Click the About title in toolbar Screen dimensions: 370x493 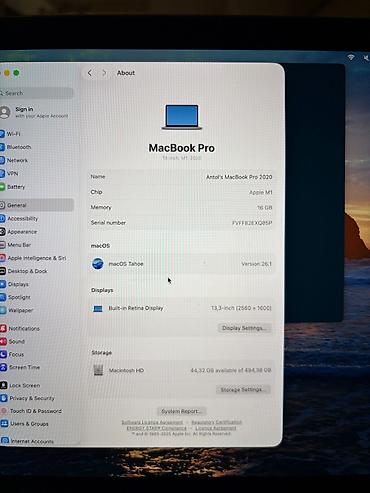coord(126,73)
